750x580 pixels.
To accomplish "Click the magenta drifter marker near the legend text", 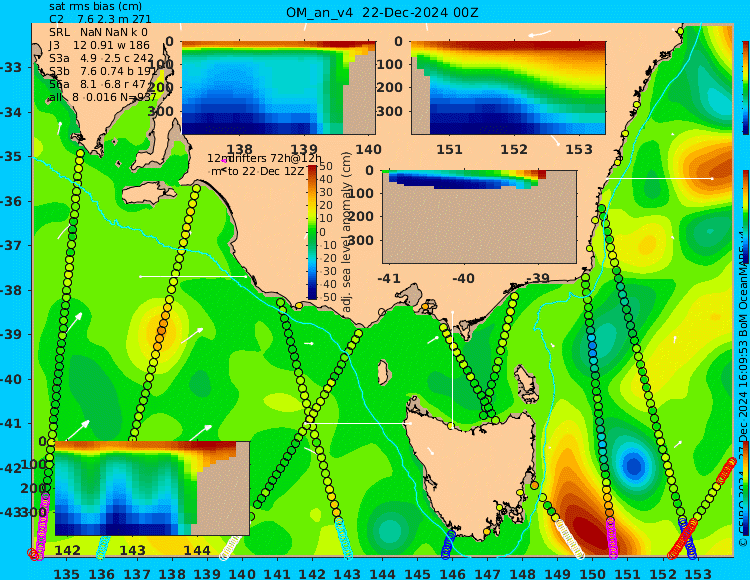I will click(x=224, y=161).
